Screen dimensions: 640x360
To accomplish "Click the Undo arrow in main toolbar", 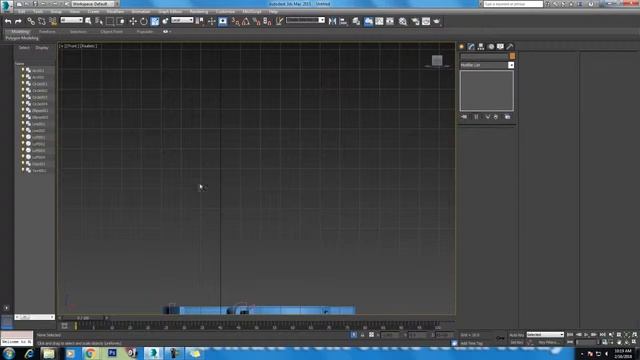I will click(8, 21).
